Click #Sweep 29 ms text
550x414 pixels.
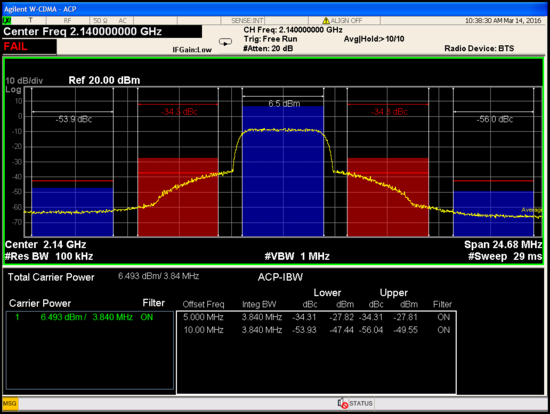click(x=505, y=256)
